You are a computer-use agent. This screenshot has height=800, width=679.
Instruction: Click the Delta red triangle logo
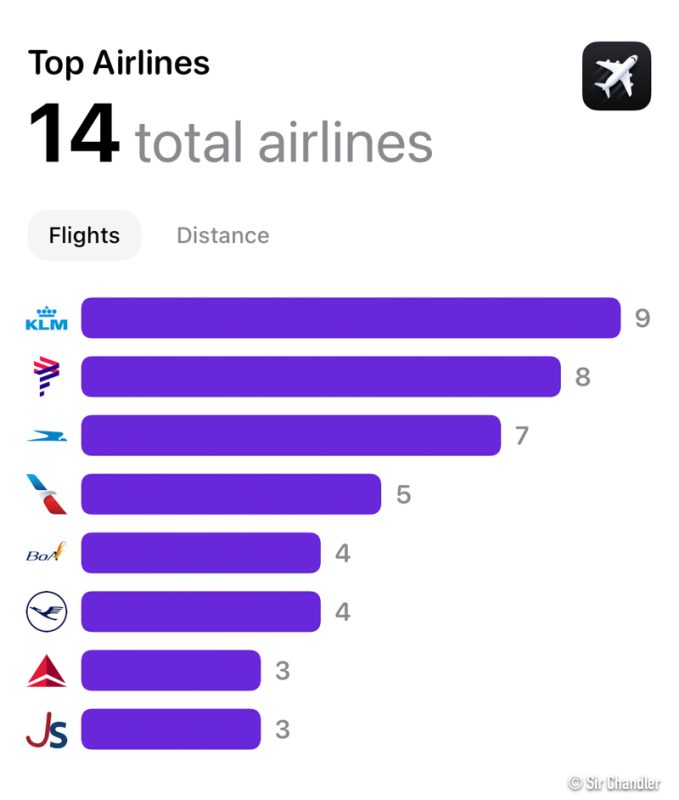[46, 671]
